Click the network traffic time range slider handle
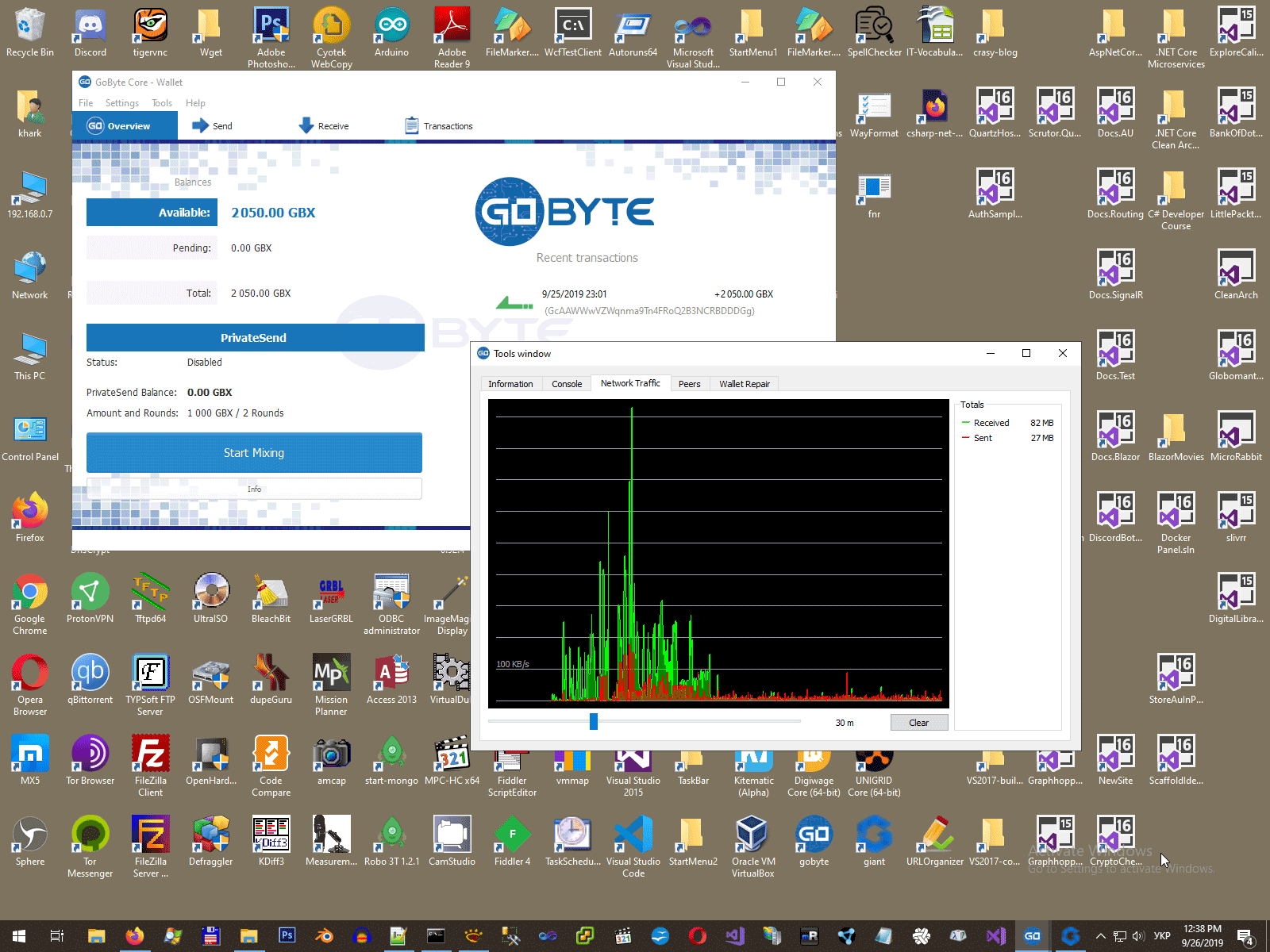This screenshot has width=1270, height=952. point(594,721)
